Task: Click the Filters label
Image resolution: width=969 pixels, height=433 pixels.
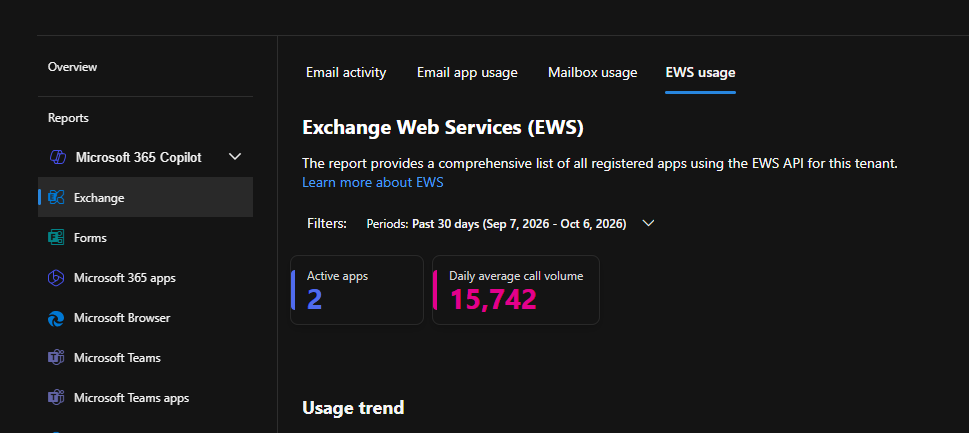Action: [327, 223]
